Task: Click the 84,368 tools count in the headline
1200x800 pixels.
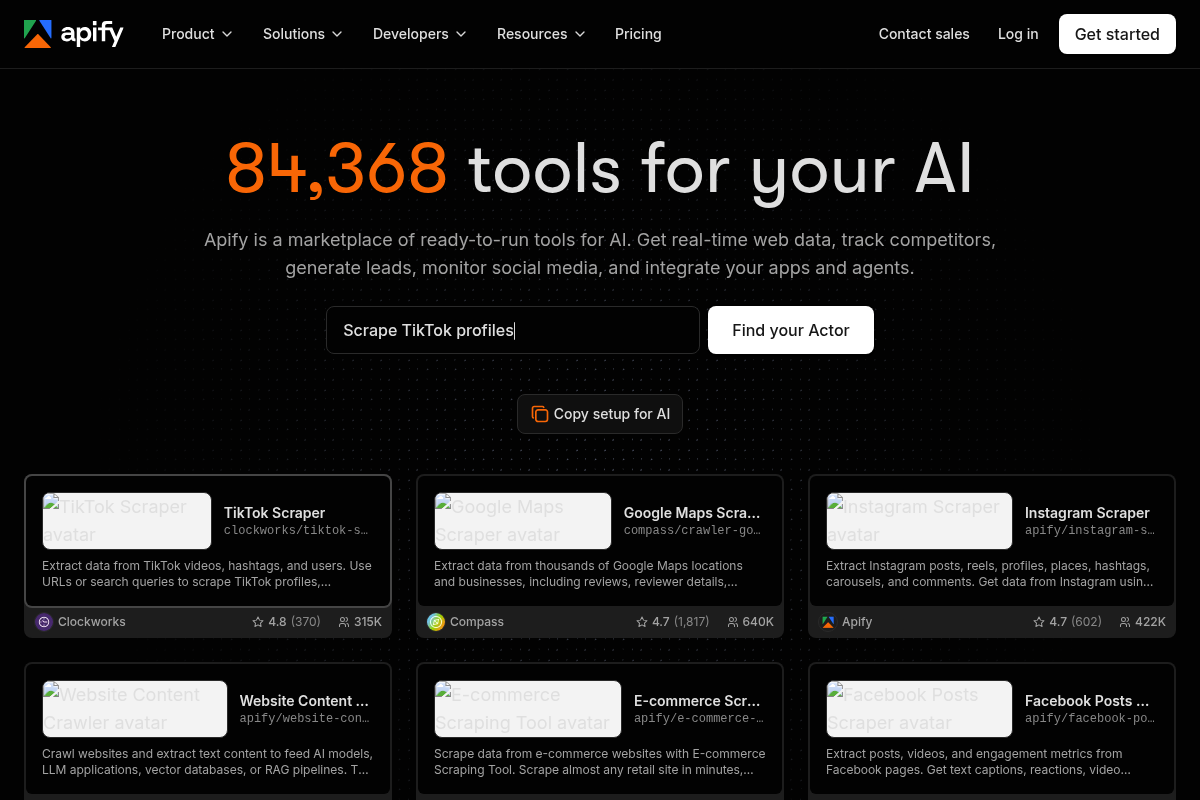Action: (337, 167)
